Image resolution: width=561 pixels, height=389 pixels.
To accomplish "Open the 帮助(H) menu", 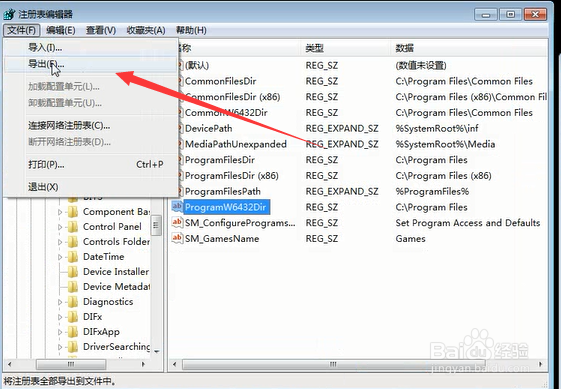I will (x=191, y=30).
